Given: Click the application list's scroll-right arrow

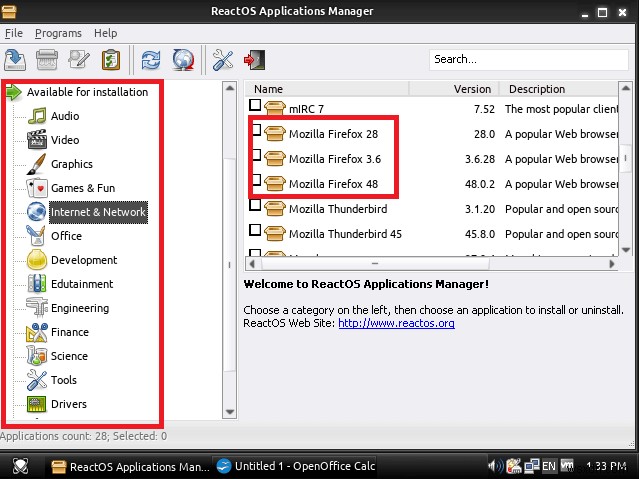Looking at the screenshot, I should (x=611, y=264).
